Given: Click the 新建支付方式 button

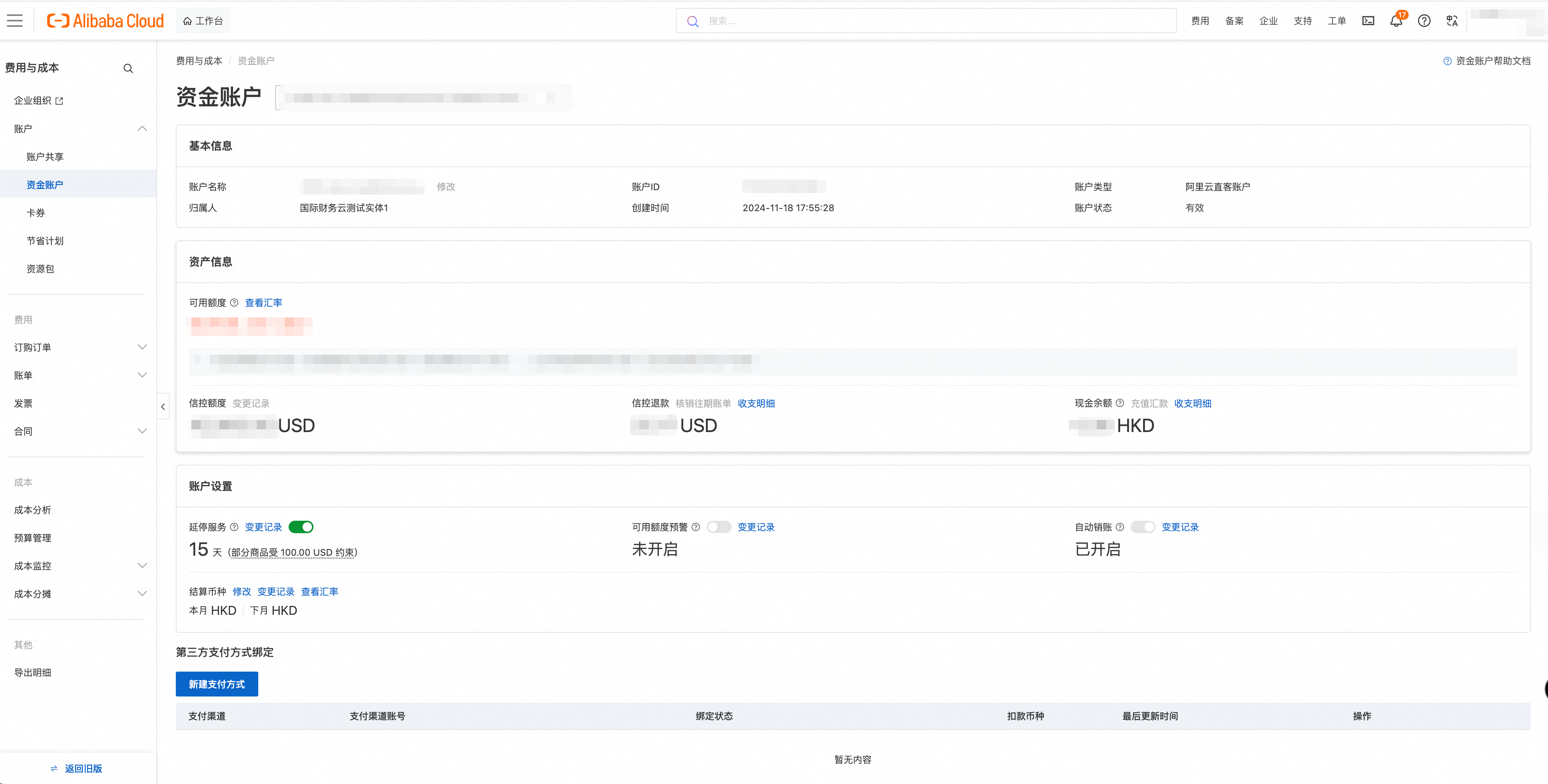Looking at the screenshot, I should tap(216, 684).
